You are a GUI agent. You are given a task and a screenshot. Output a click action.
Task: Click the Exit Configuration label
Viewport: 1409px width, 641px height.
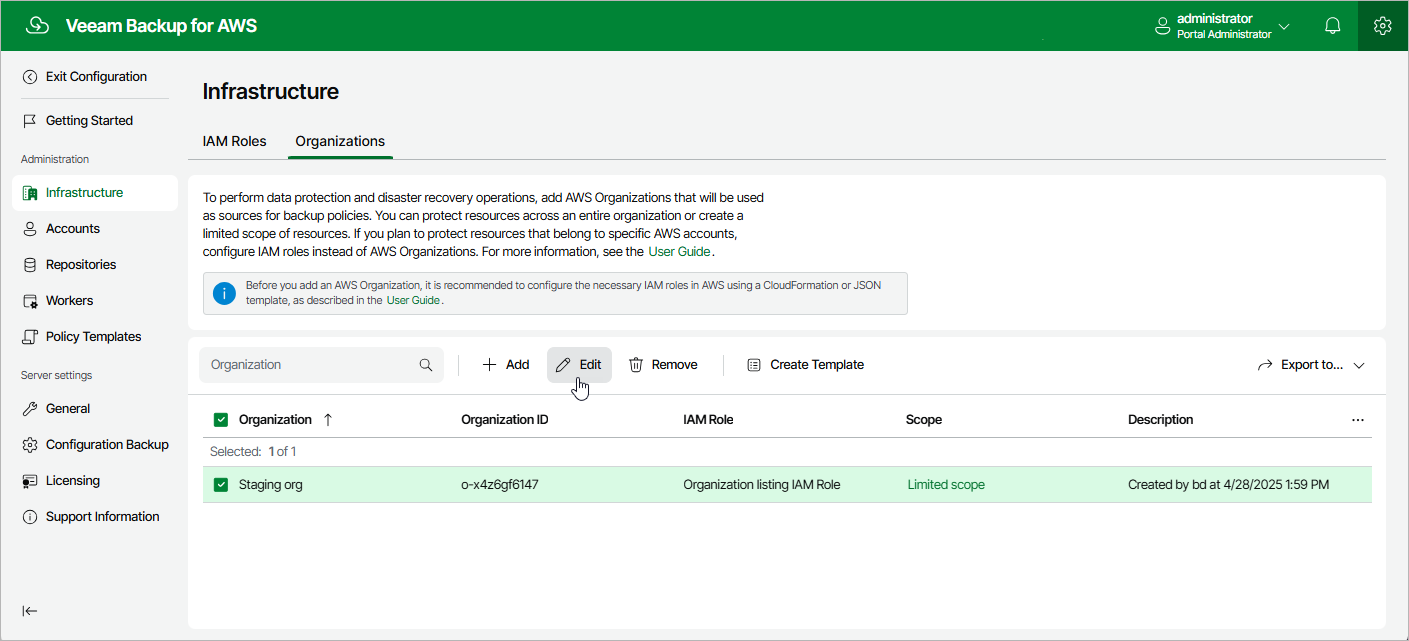click(96, 77)
